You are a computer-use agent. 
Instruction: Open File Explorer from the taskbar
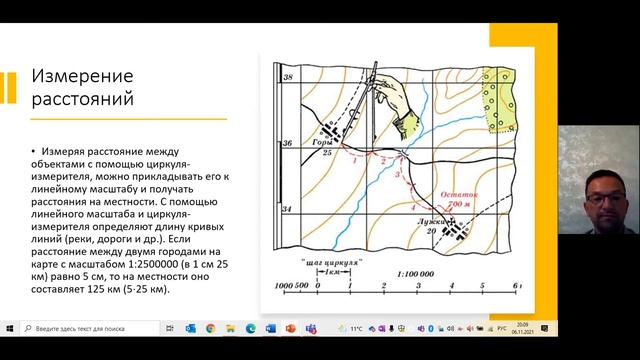tap(231, 328)
